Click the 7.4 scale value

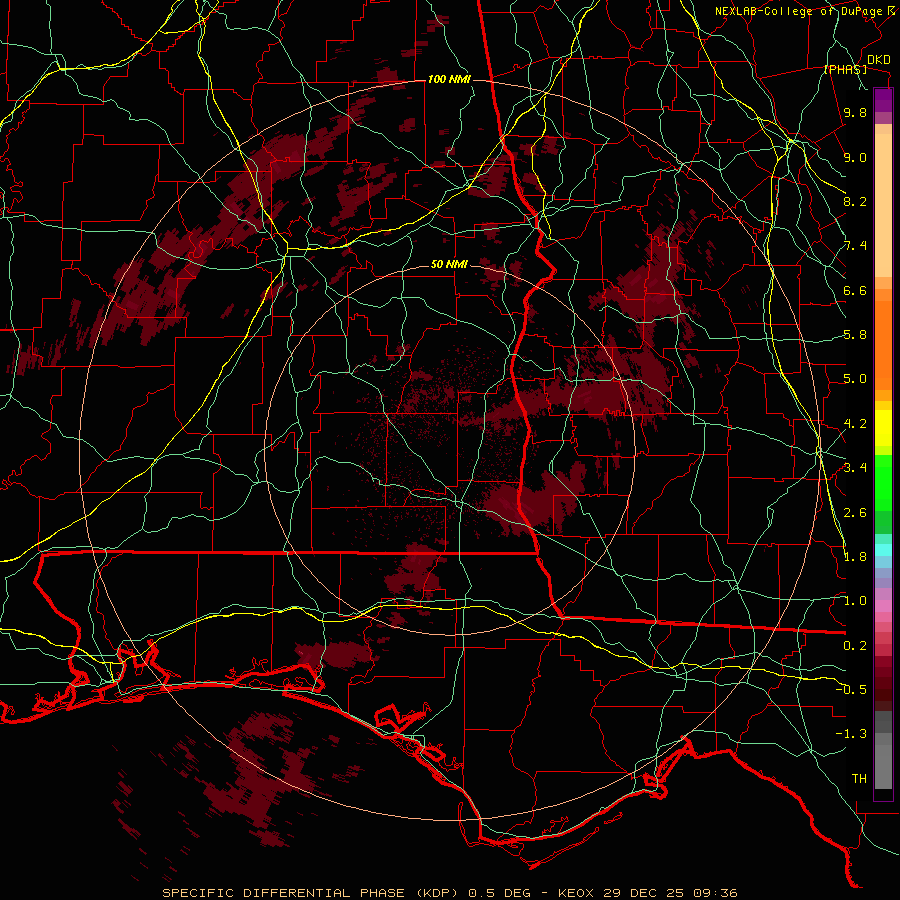tap(855, 246)
